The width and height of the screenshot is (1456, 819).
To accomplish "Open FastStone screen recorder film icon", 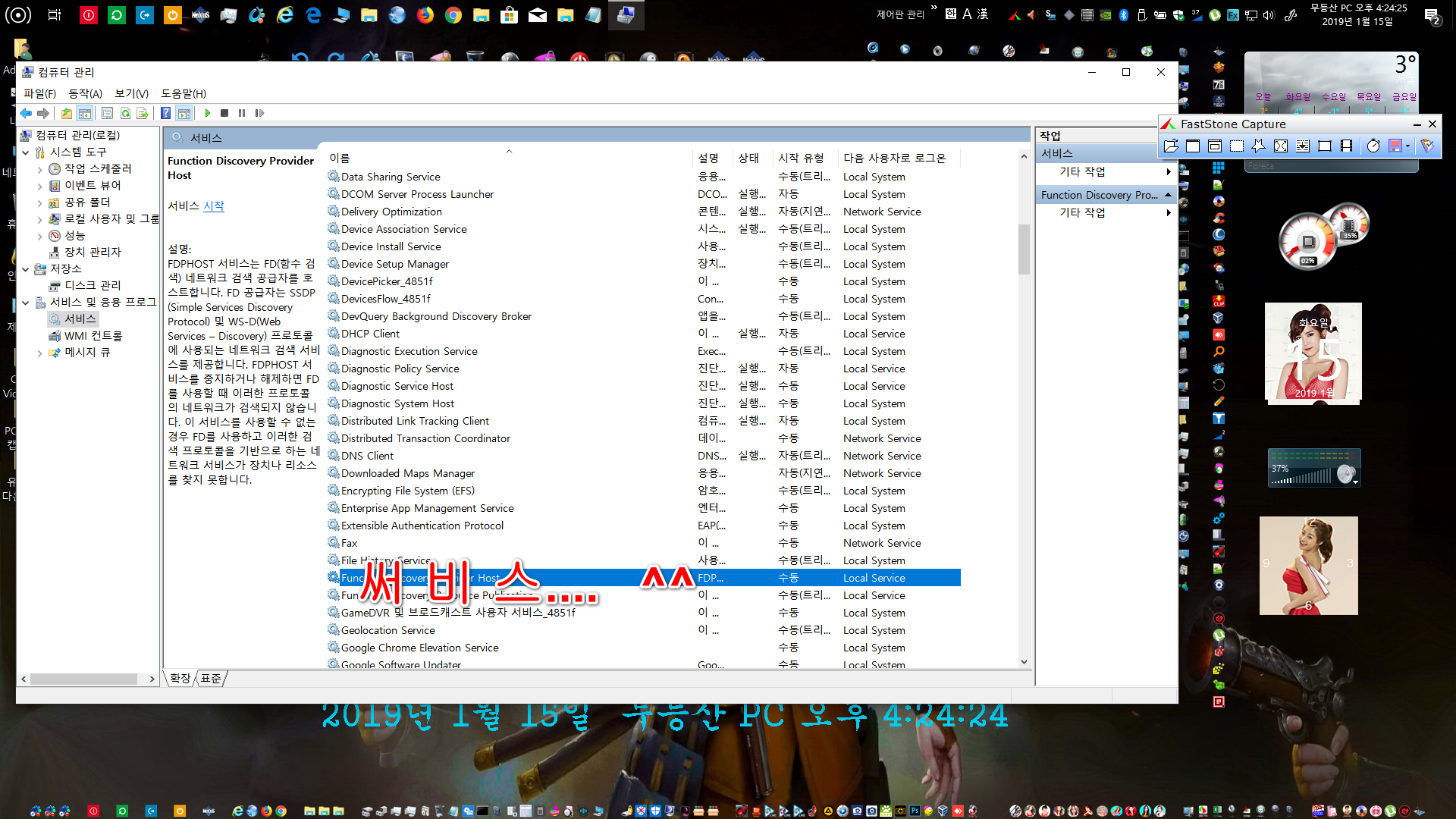I will coord(1347,146).
